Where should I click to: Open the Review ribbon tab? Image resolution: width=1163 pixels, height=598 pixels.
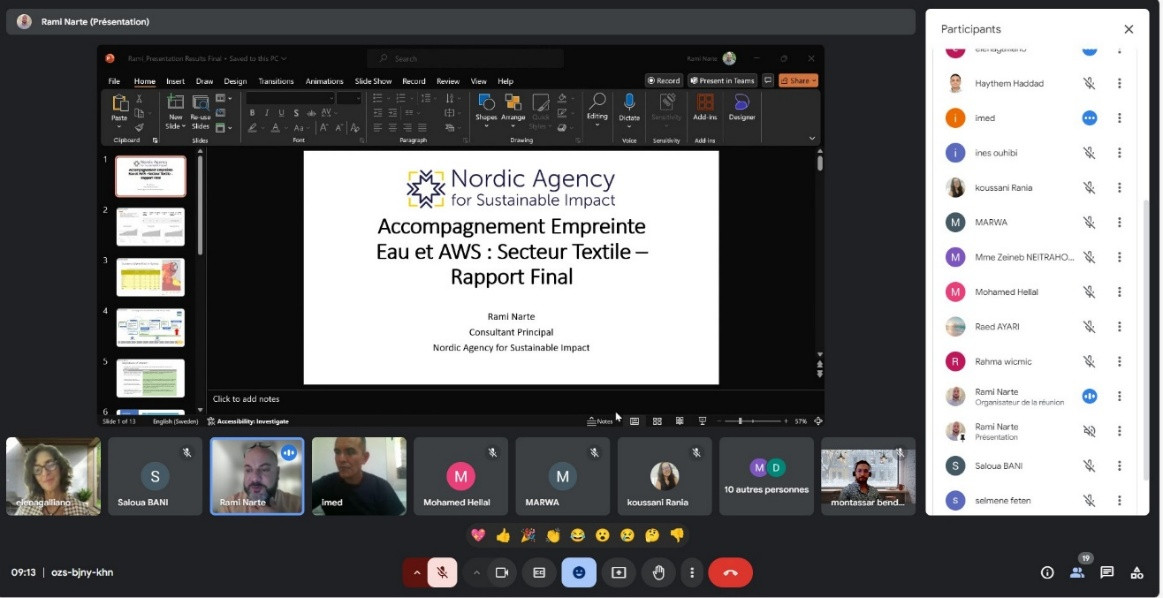[448, 82]
